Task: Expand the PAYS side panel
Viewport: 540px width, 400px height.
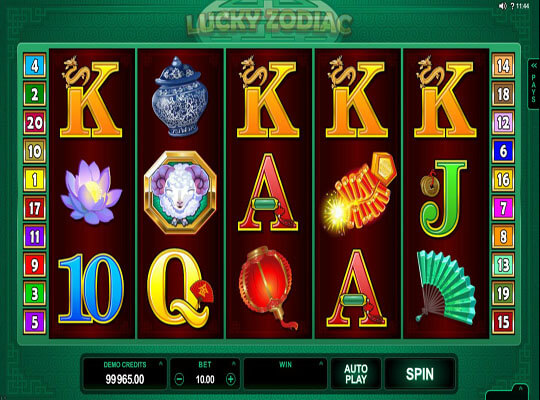Action: [x=533, y=84]
